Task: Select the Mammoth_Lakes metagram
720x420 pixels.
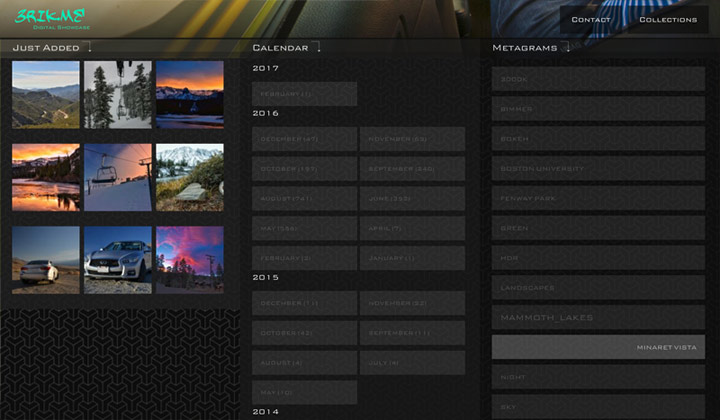Action: click(598, 317)
